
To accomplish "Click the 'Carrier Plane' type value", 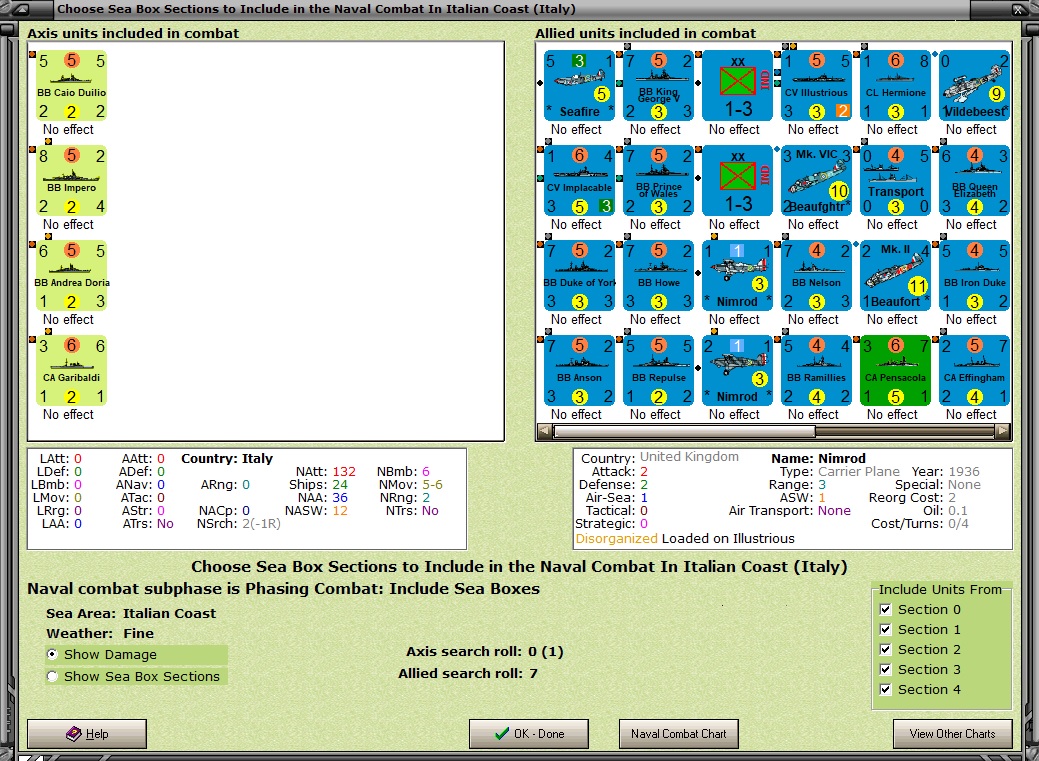I will [859, 471].
